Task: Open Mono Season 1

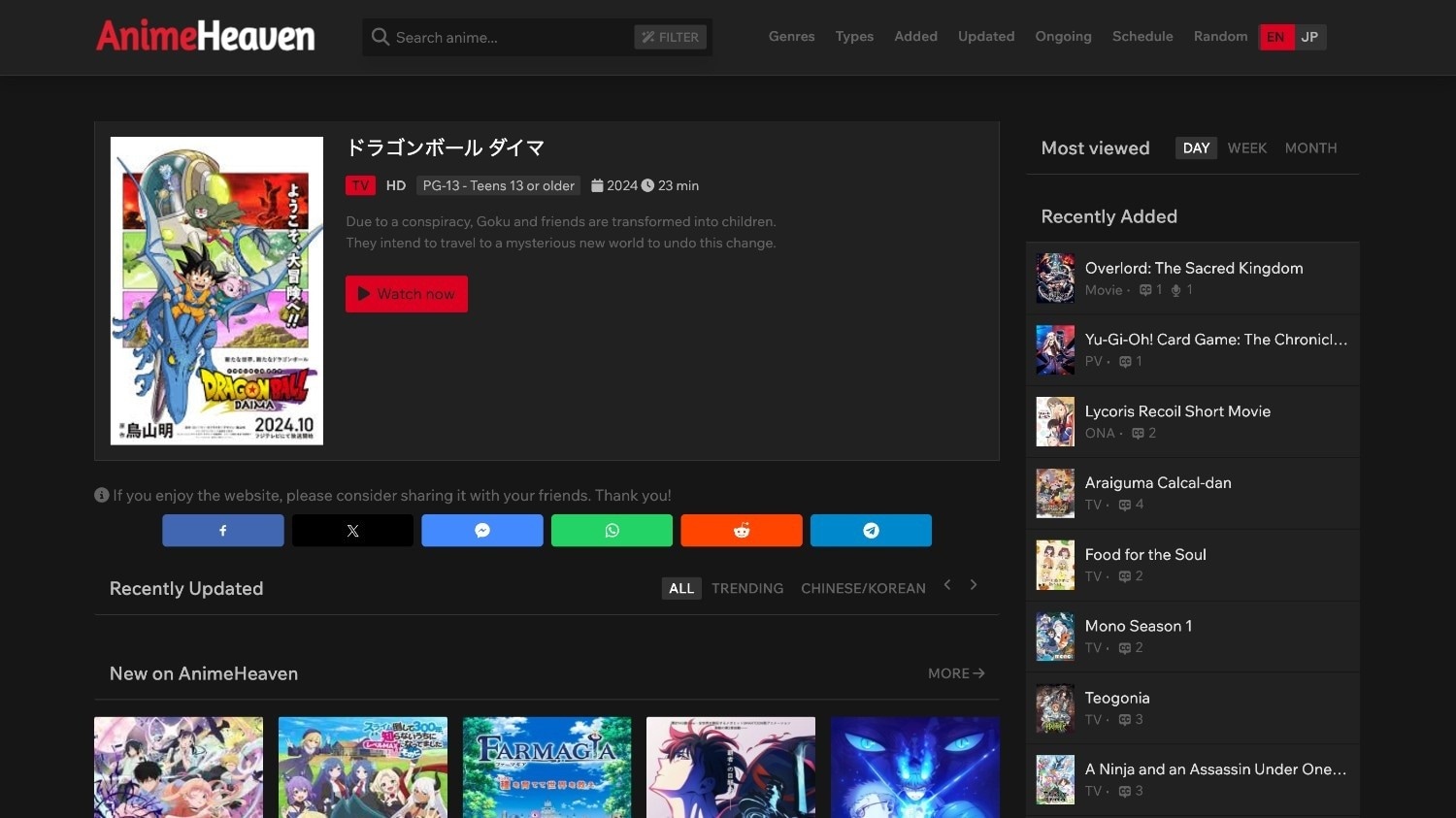Action: (x=1139, y=627)
